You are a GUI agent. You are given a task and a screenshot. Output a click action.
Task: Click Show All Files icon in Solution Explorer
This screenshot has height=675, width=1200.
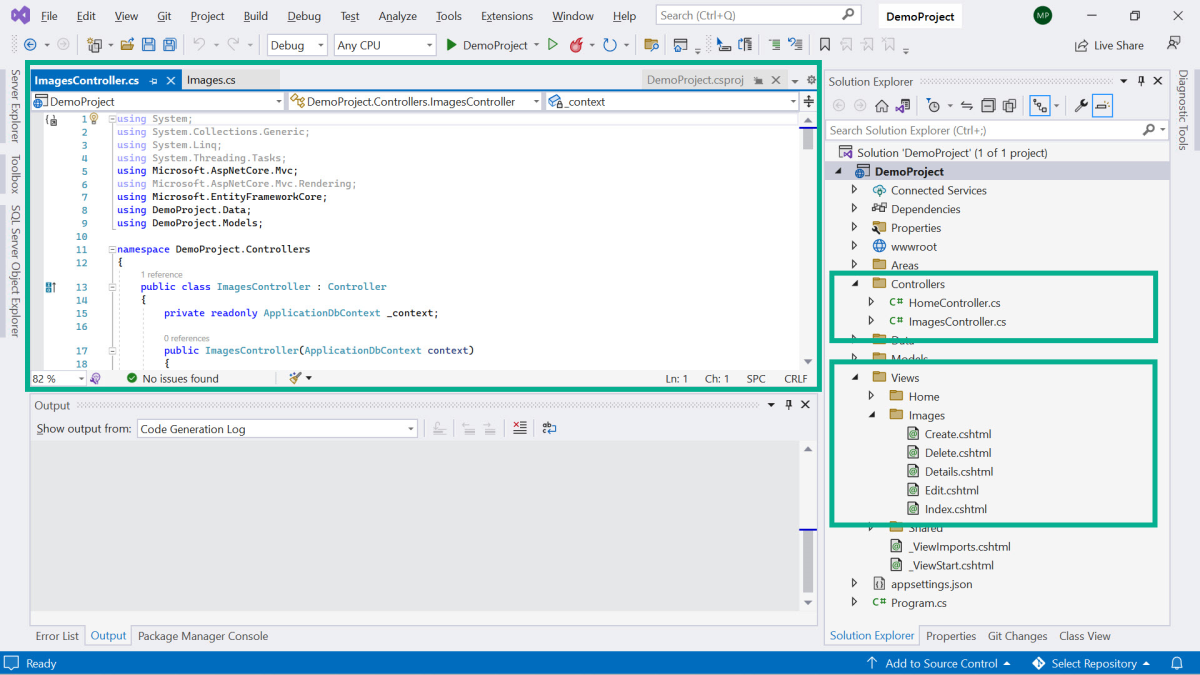[1009, 105]
